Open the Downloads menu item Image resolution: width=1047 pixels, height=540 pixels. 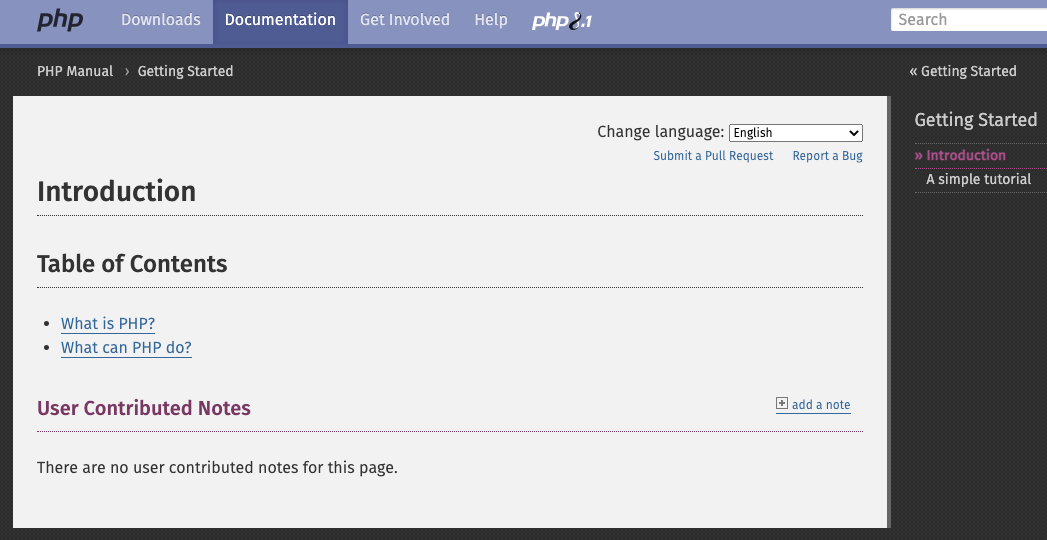pyautogui.click(x=160, y=20)
